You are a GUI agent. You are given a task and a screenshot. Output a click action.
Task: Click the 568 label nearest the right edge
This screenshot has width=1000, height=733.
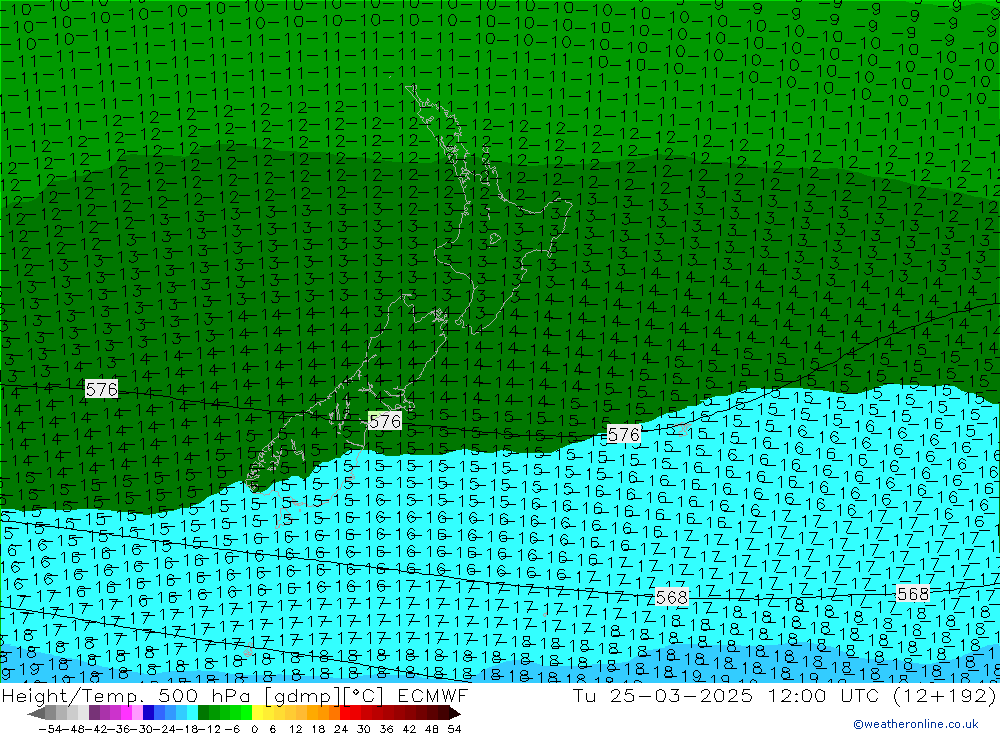point(912,594)
